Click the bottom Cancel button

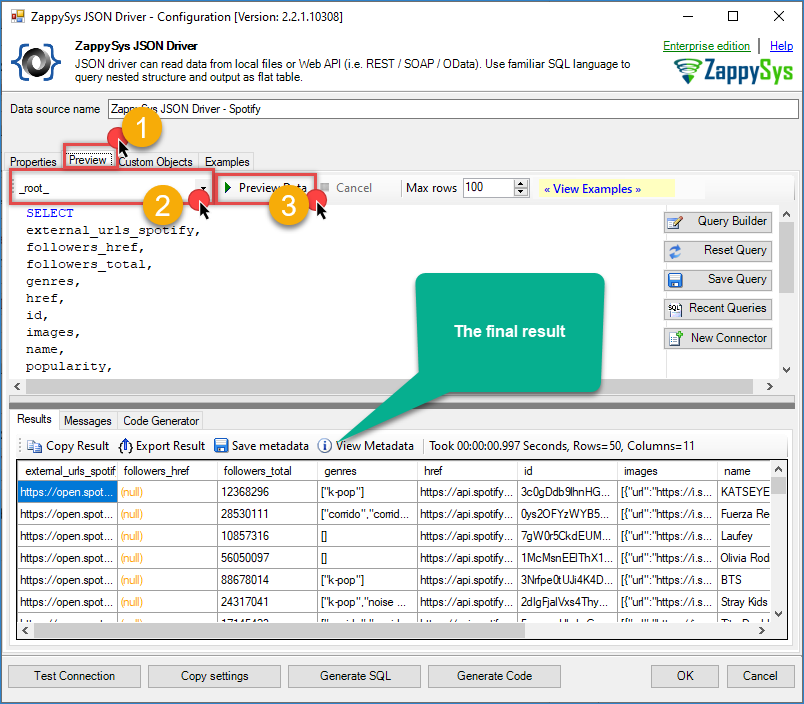(x=760, y=676)
